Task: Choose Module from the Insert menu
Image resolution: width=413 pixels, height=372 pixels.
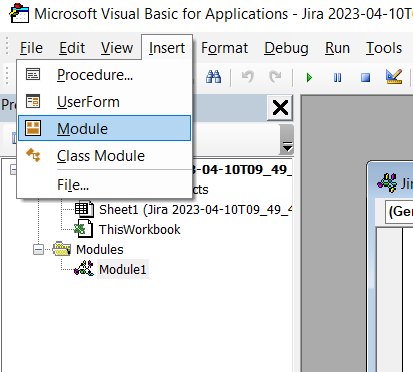Action: [104, 128]
